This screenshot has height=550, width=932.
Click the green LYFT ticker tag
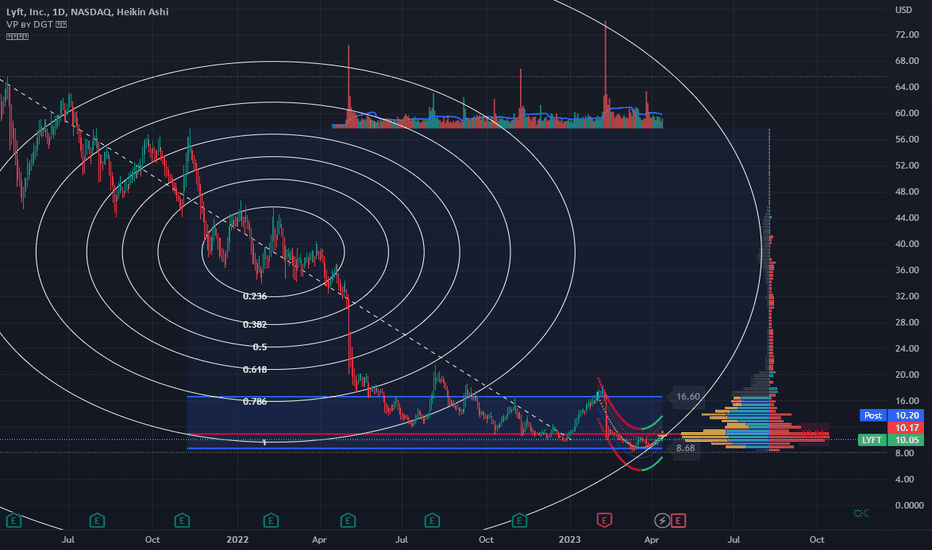(x=872, y=440)
